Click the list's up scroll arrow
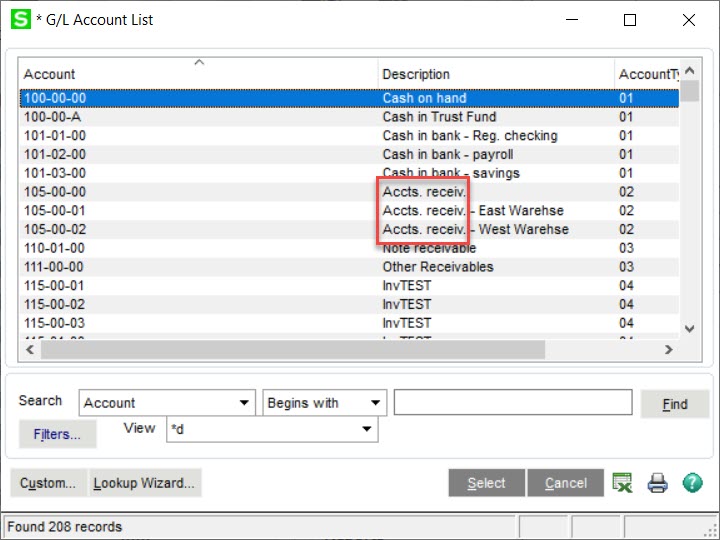The width and height of the screenshot is (720, 540). [x=689, y=70]
